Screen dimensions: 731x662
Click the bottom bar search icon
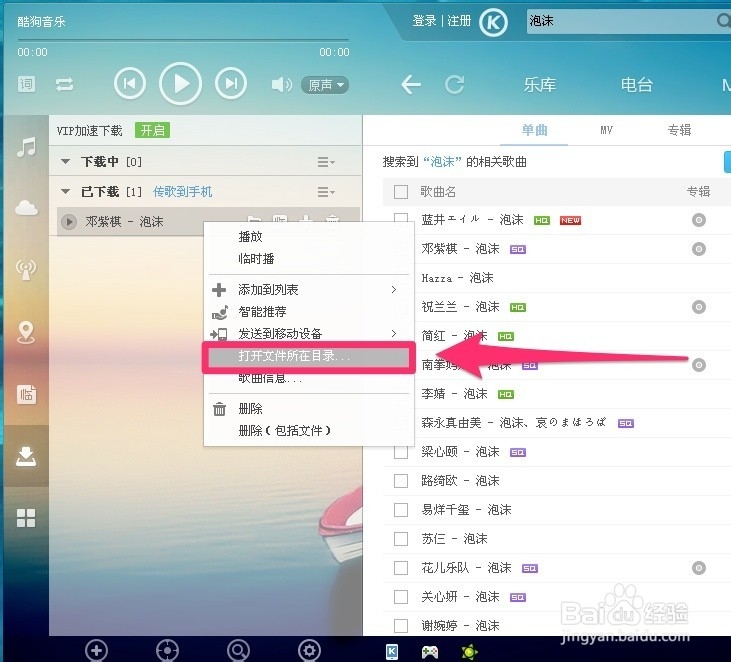(x=238, y=650)
